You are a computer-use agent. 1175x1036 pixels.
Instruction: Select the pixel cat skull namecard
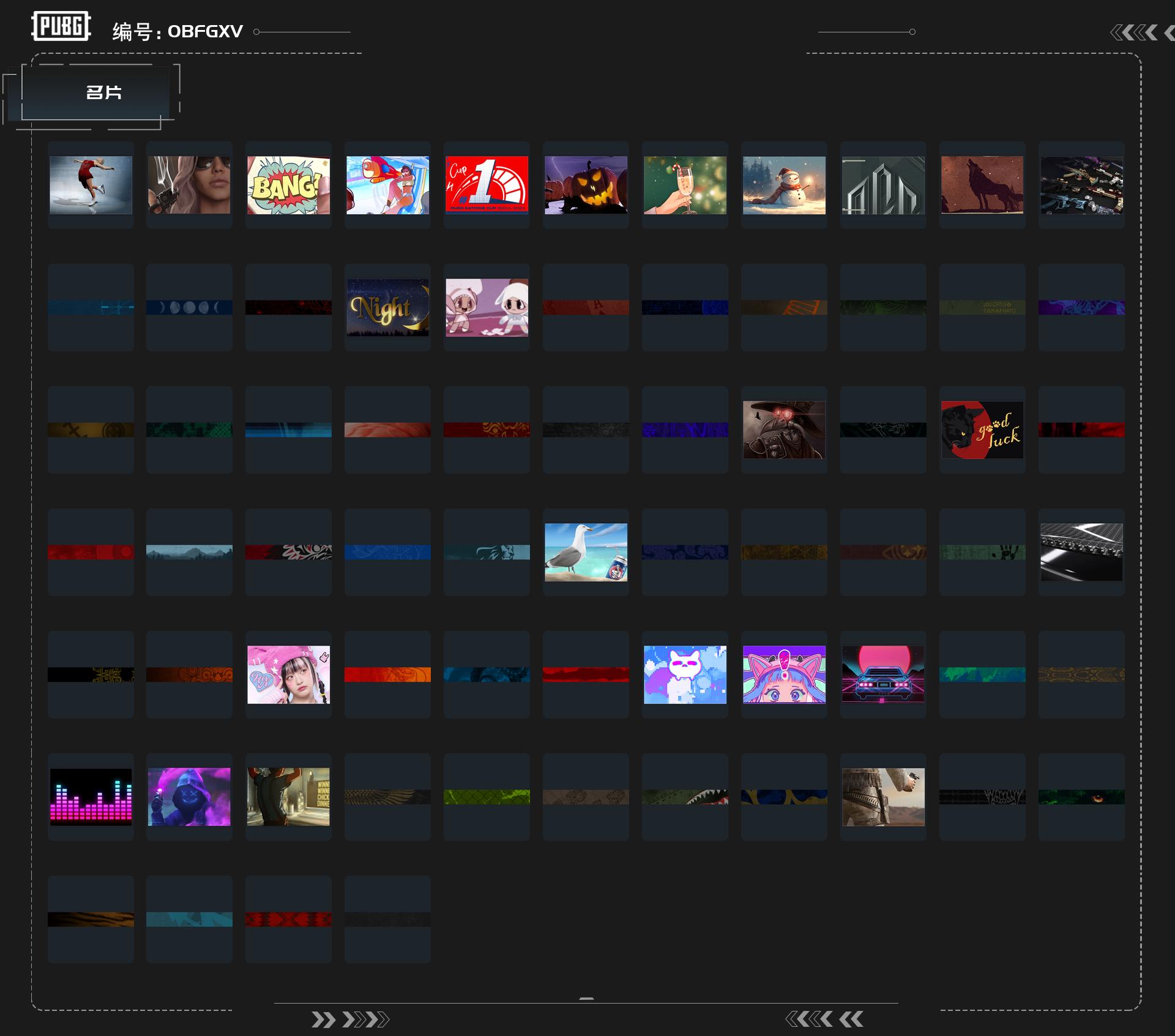click(685, 674)
